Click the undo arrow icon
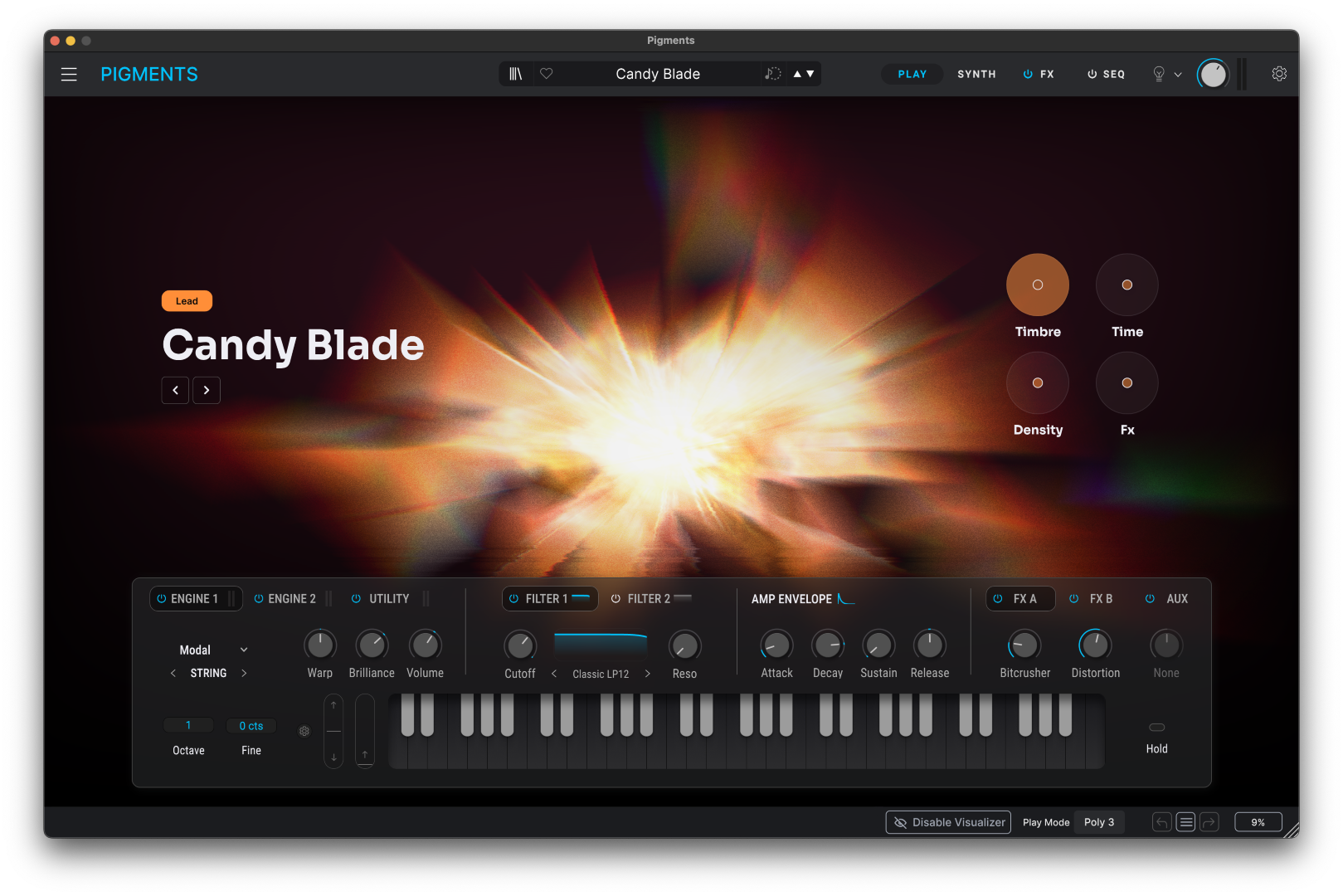This screenshot has height=896, width=1343. [x=1161, y=821]
